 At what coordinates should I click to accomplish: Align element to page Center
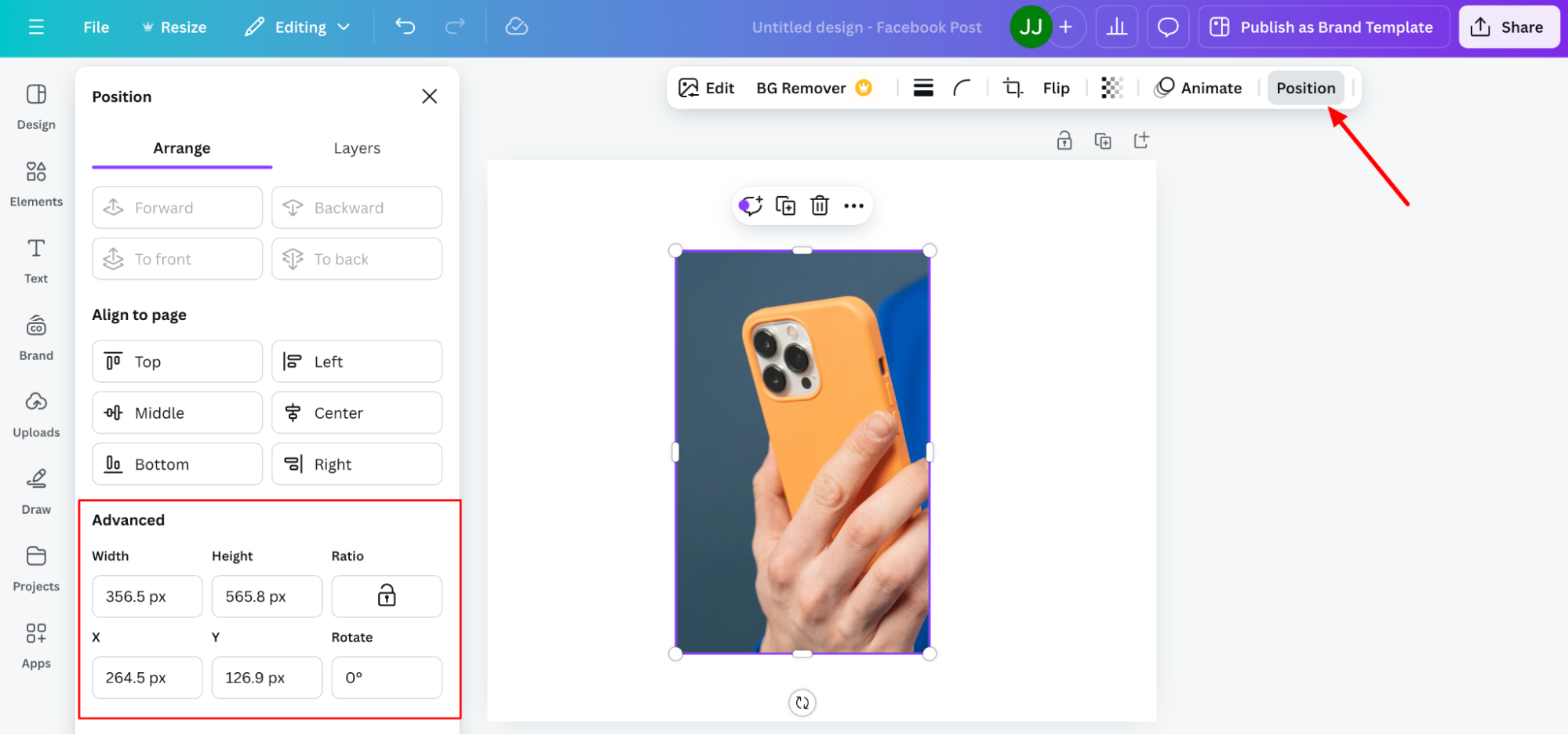pos(357,413)
